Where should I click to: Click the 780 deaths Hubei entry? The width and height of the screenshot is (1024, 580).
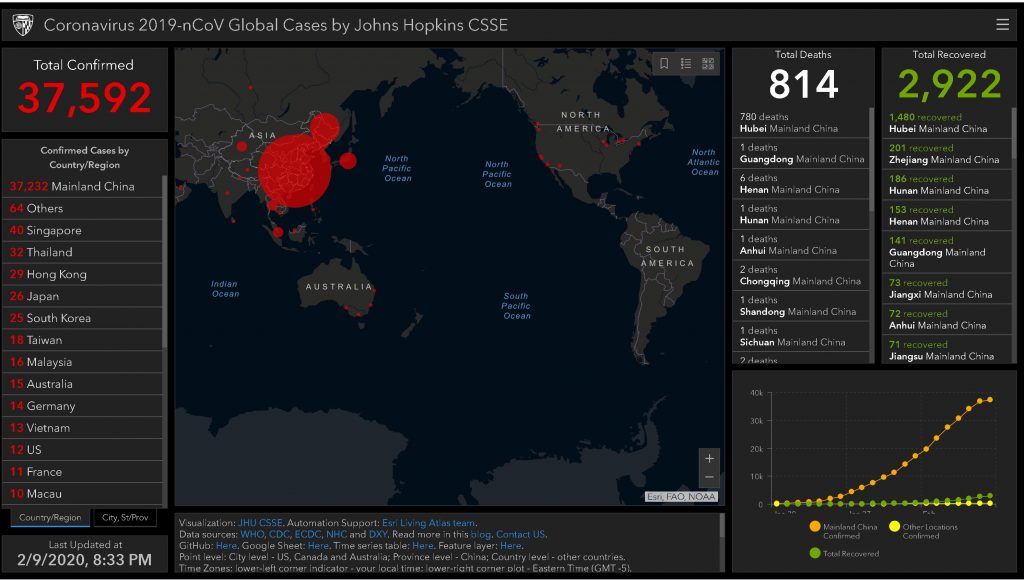pyautogui.click(x=801, y=123)
